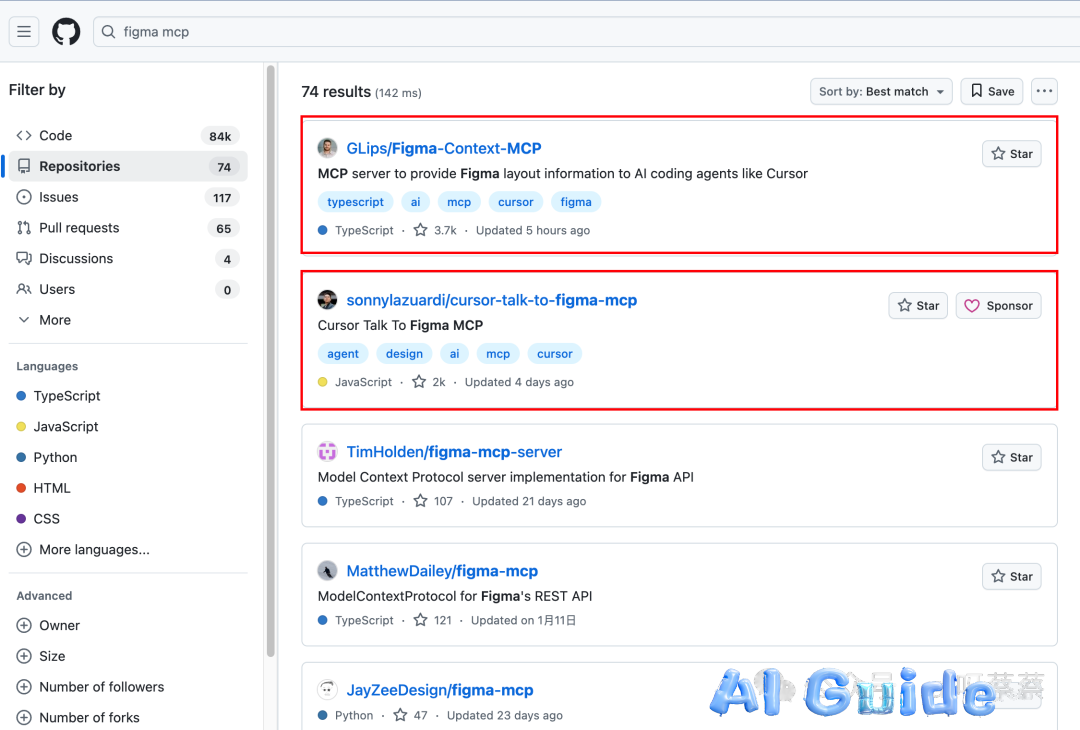Star the GLips/Figma-Context-MCP repository

click(x=1011, y=154)
